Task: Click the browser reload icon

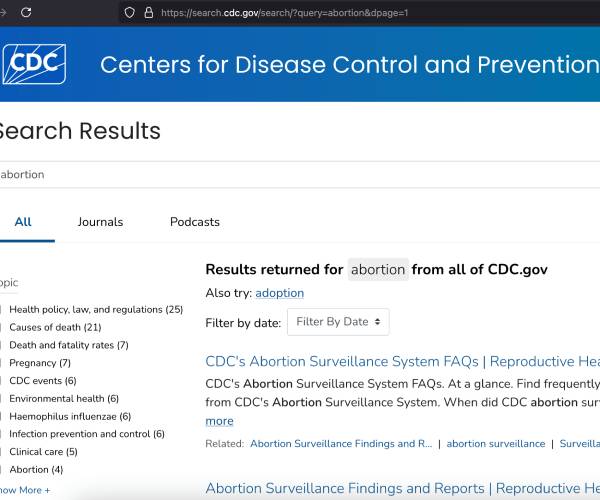Action: point(26,12)
